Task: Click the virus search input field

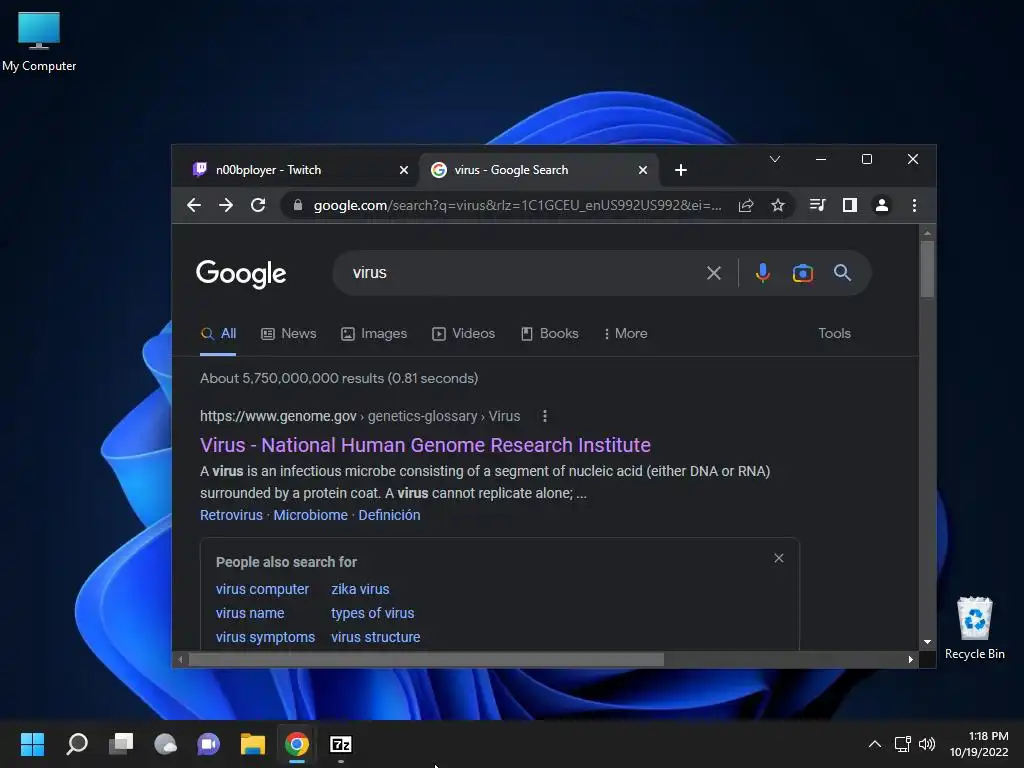Action: [522, 273]
